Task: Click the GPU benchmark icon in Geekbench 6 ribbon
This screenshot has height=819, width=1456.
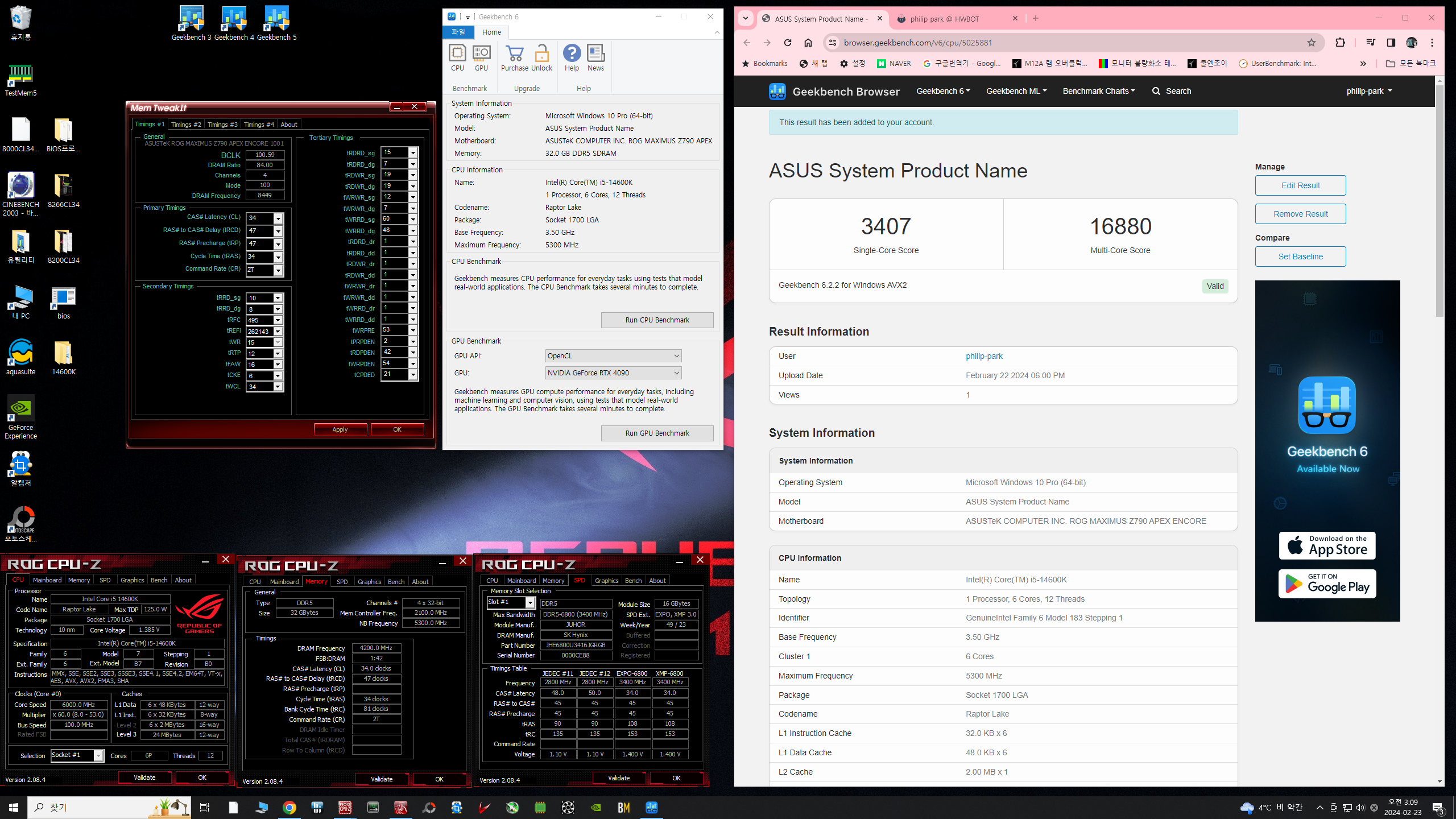Action: coord(481,57)
